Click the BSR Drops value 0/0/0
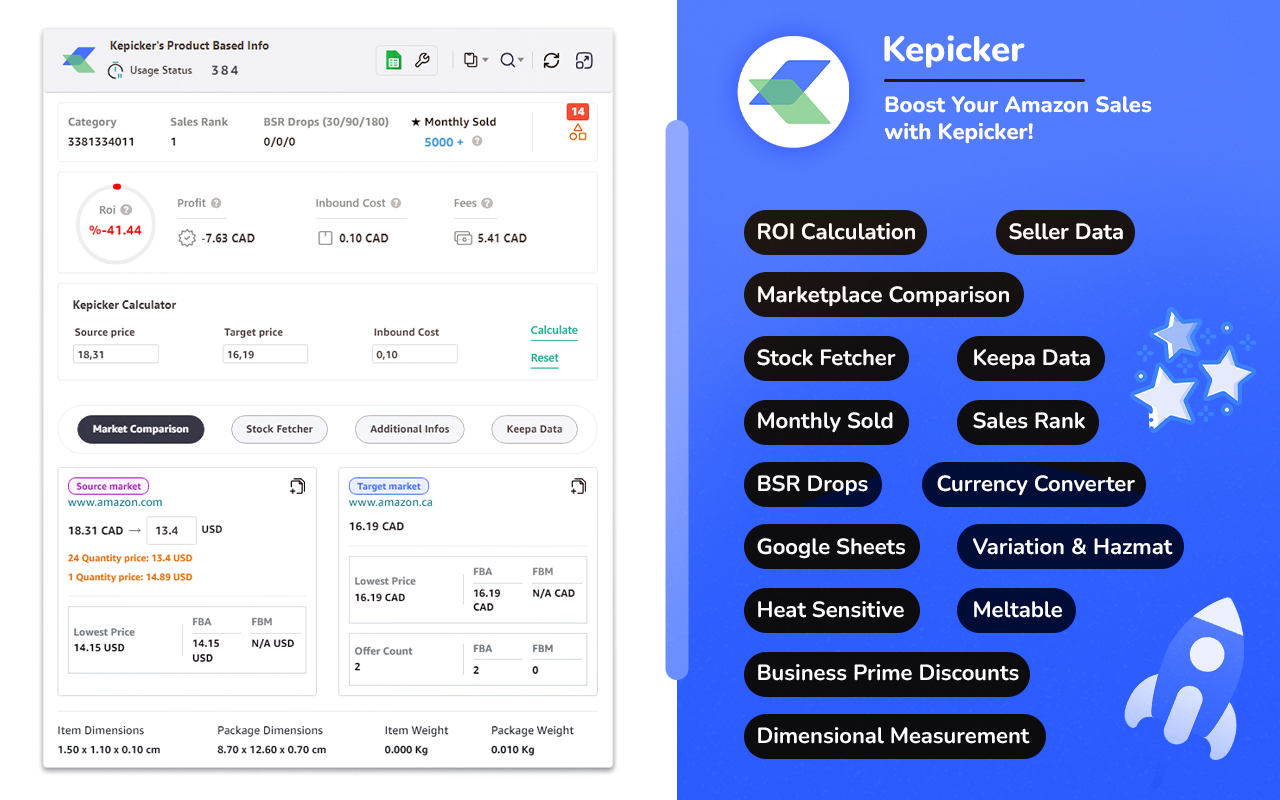This screenshot has width=1280, height=800. 279,142
